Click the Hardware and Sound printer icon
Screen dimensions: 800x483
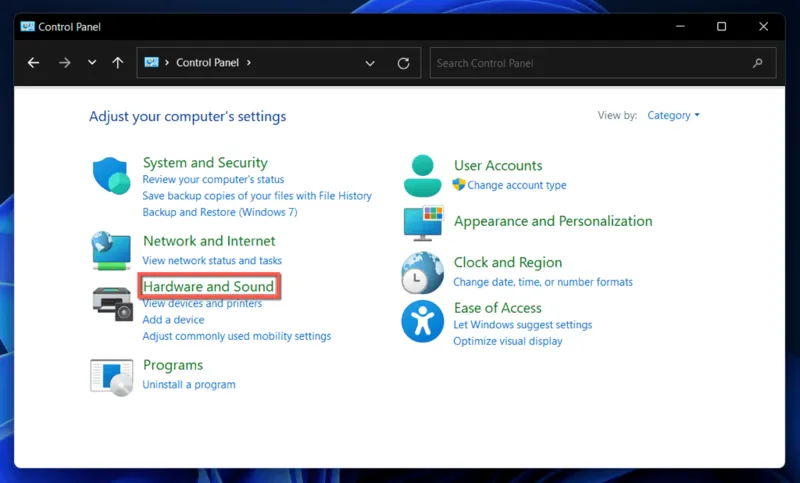pyautogui.click(x=112, y=303)
